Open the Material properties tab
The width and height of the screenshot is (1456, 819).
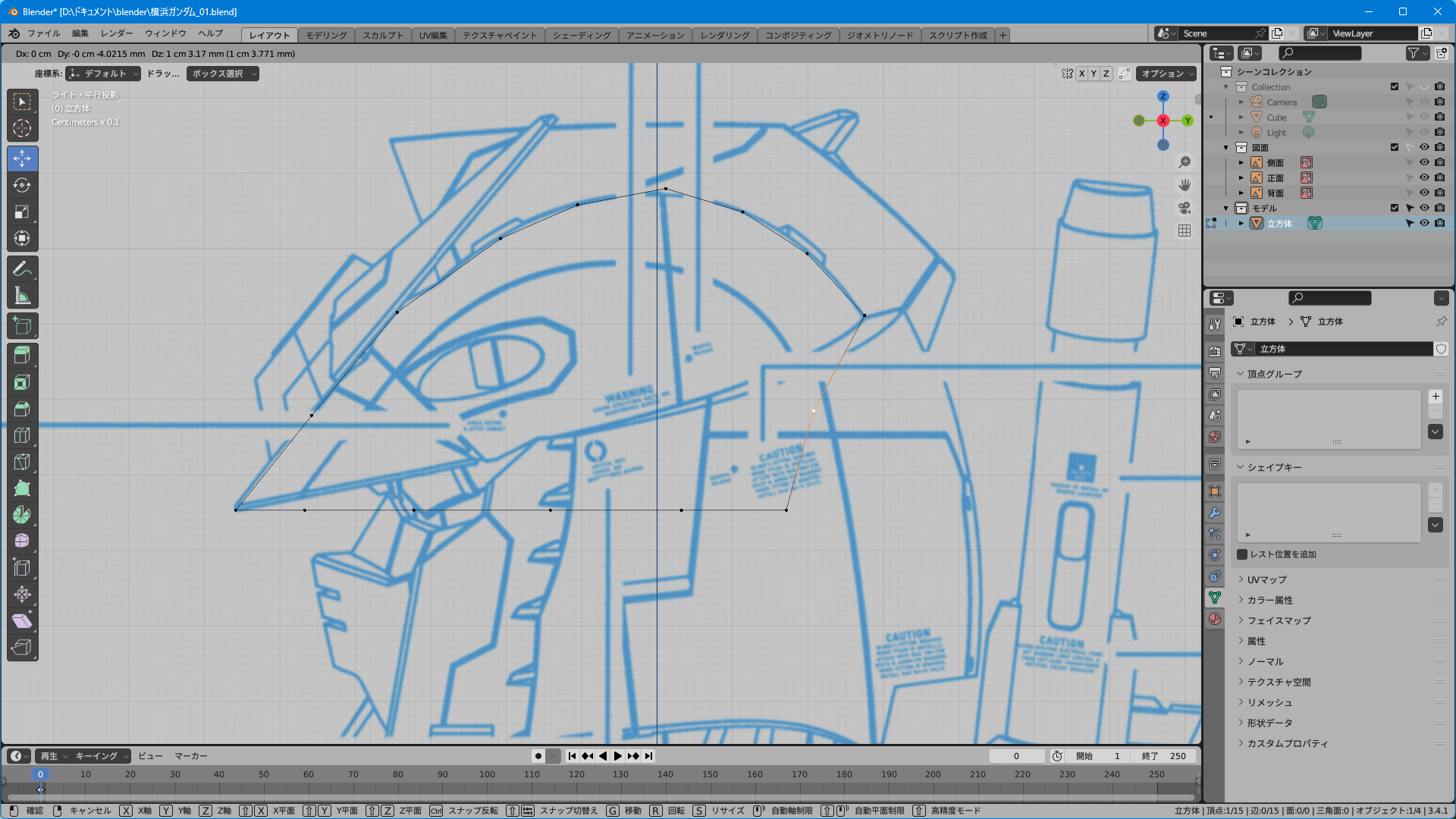(1215, 619)
